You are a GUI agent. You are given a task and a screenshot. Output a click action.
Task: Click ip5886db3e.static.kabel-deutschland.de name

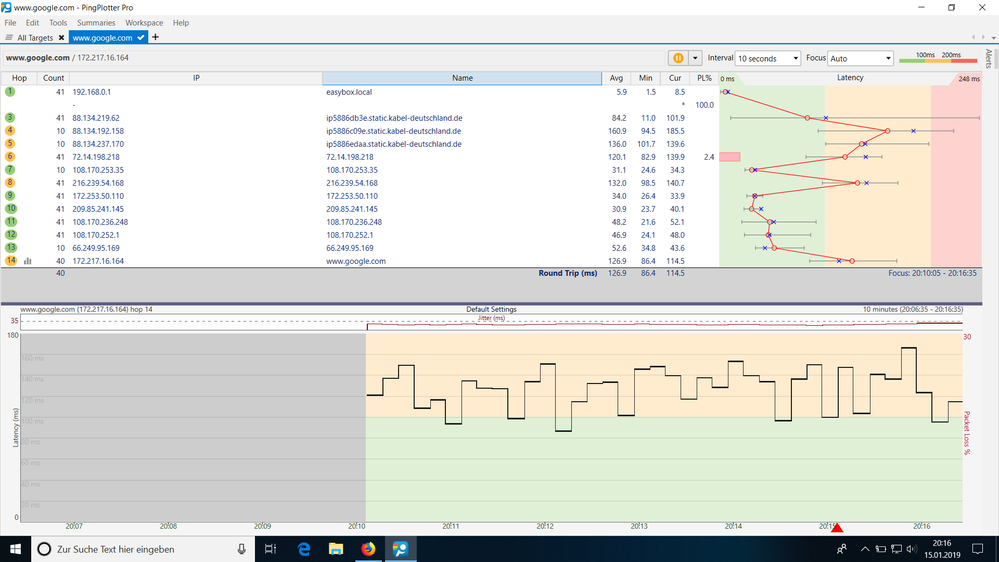pos(394,118)
